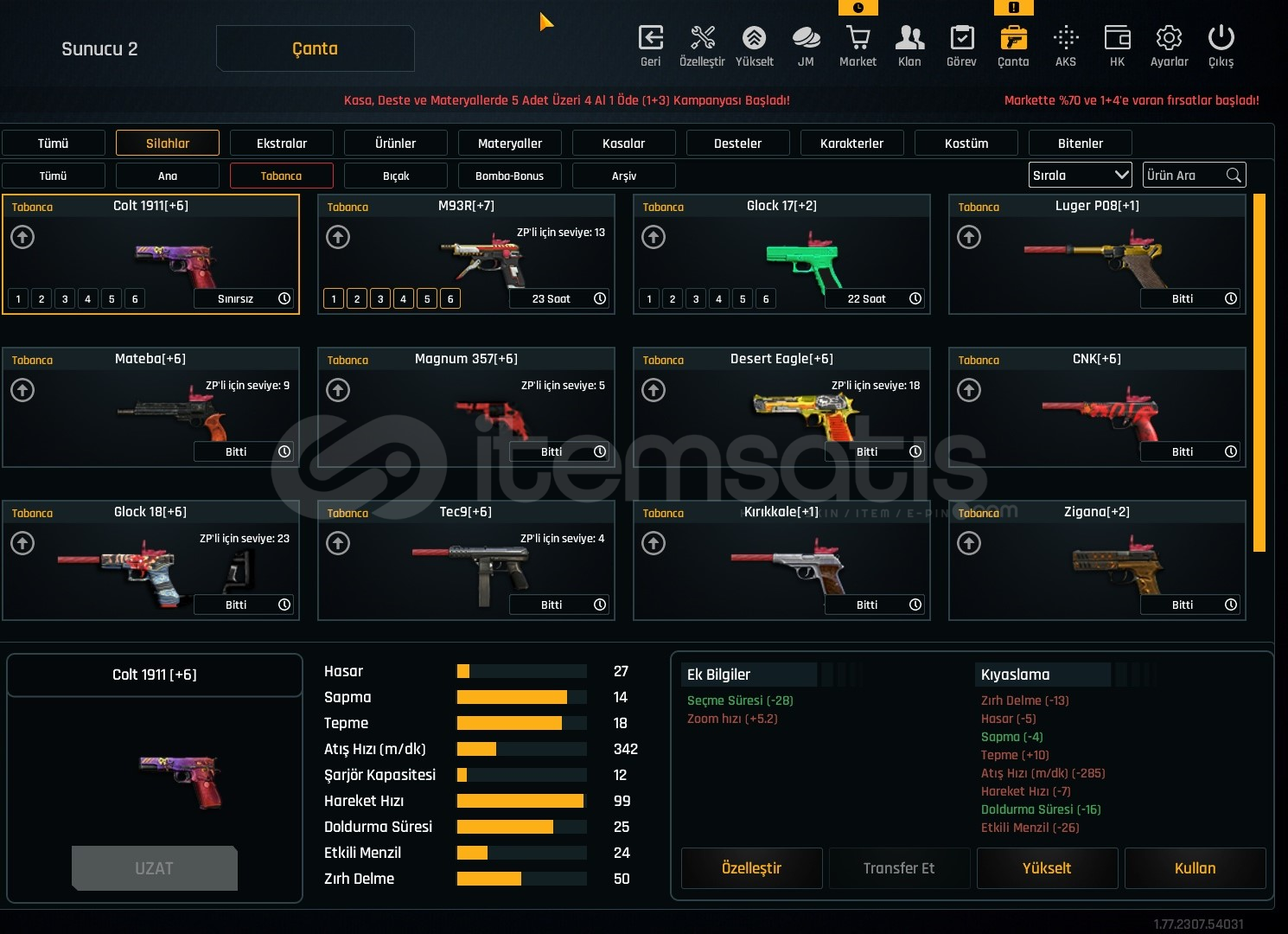Switch to the Ekstralar tab

pyautogui.click(x=282, y=143)
